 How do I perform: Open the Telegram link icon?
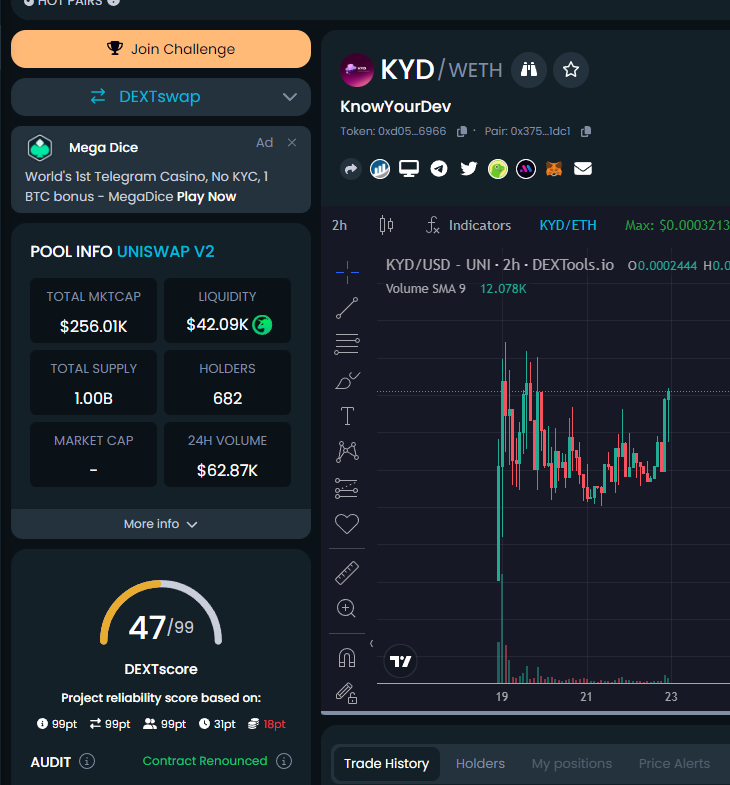coord(439,169)
